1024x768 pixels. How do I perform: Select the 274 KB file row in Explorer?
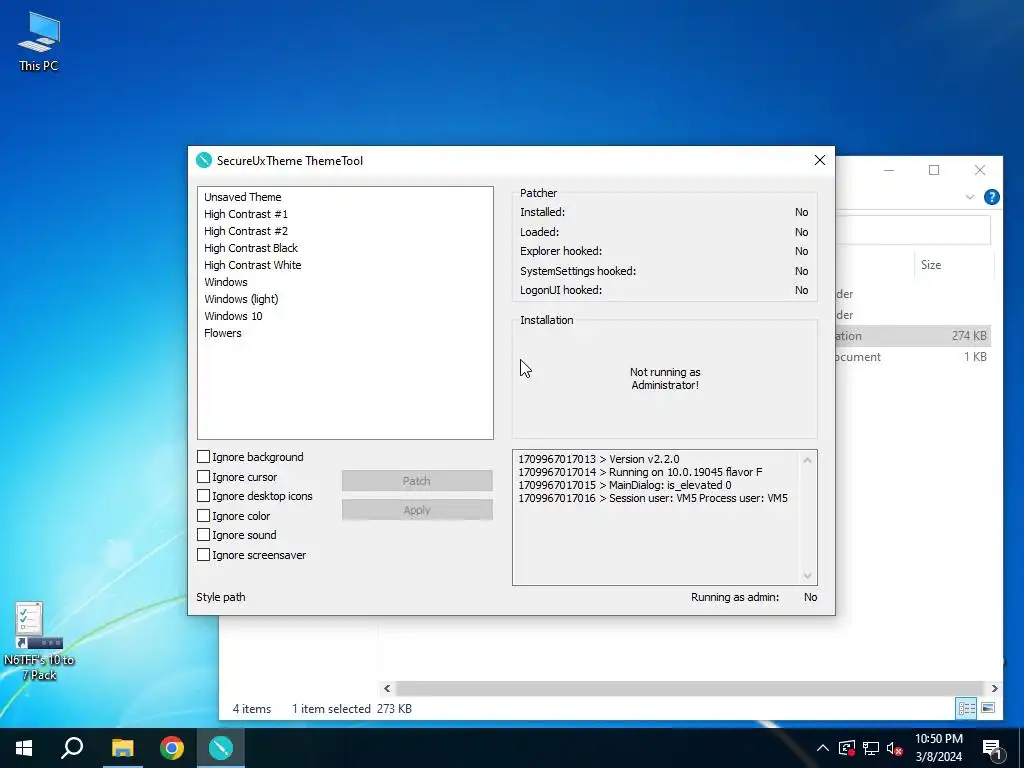(913, 336)
